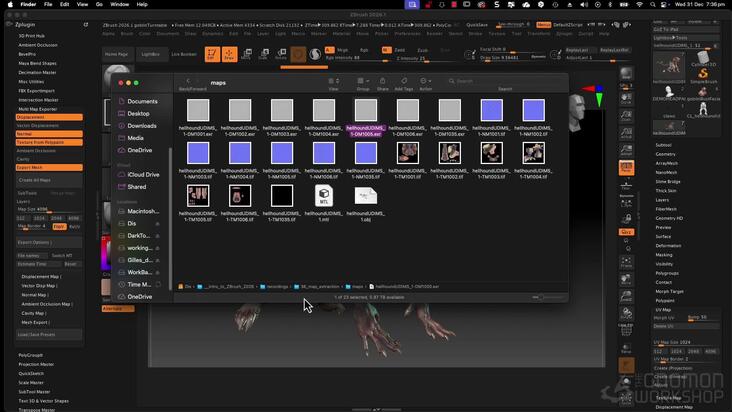The height and width of the screenshot is (412, 732).
Task: Click the orange Qvz axis button
Action: [626, 232]
